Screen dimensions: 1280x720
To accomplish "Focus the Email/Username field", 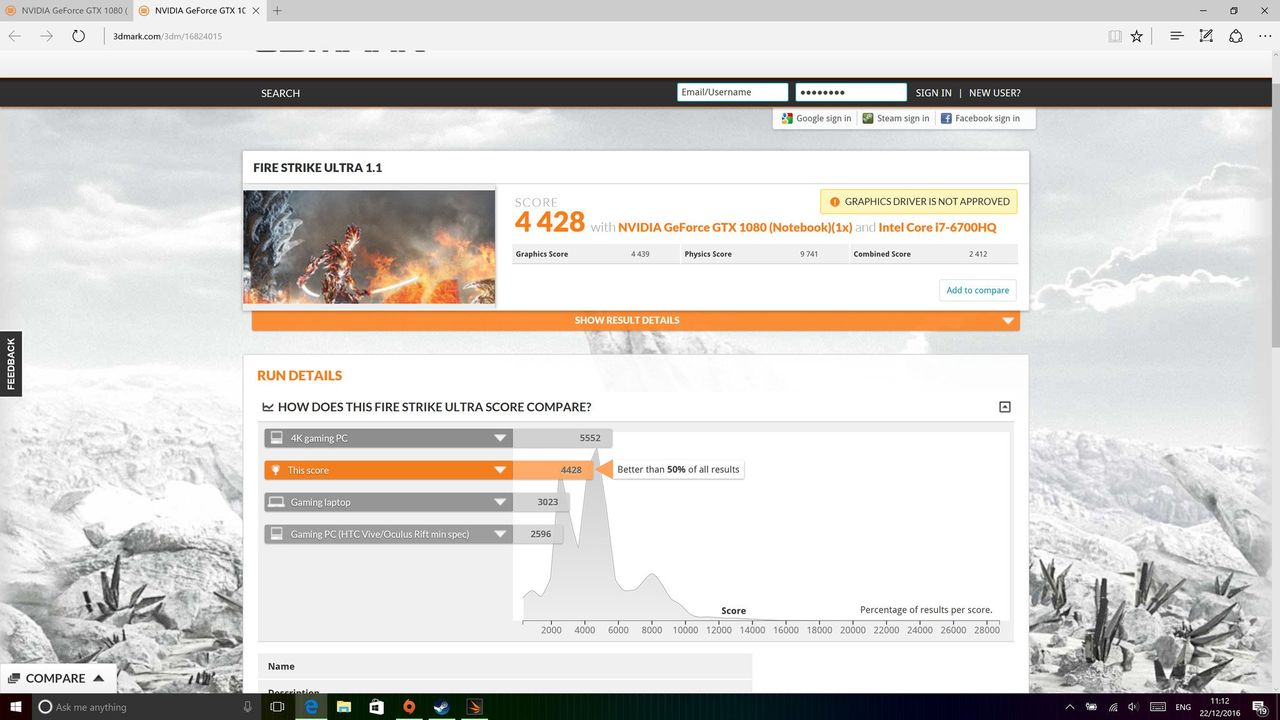I will click(732, 92).
